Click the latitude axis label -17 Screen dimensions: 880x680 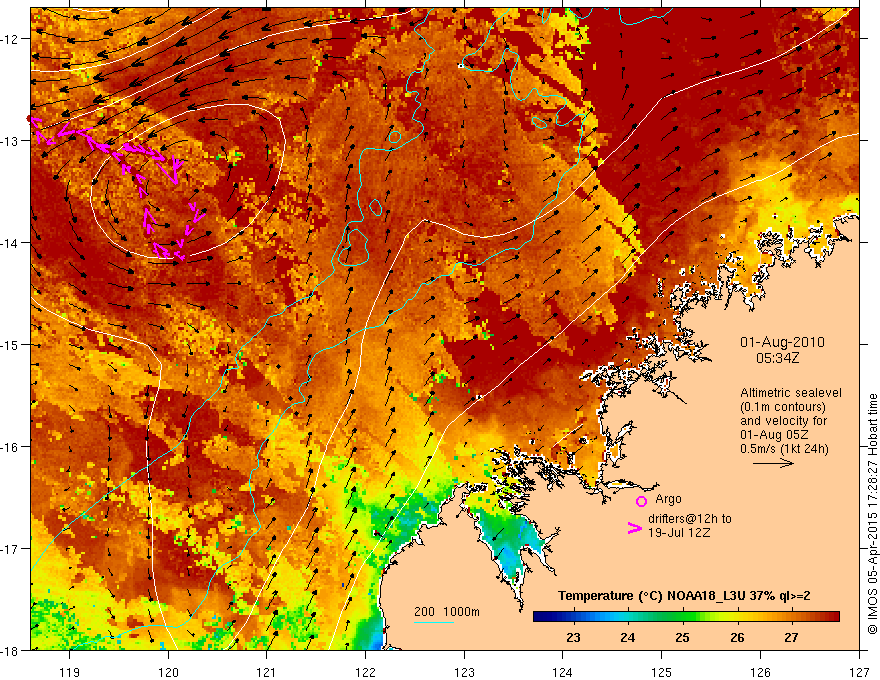click(x=11, y=549)
